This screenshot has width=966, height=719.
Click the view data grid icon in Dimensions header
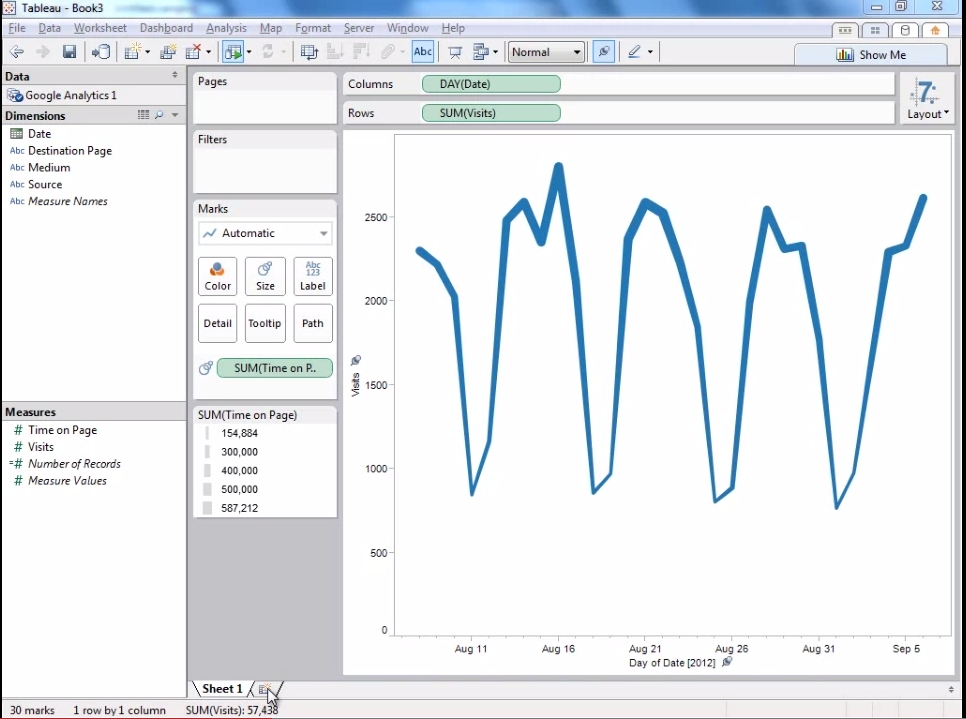[x=144, y=115]
